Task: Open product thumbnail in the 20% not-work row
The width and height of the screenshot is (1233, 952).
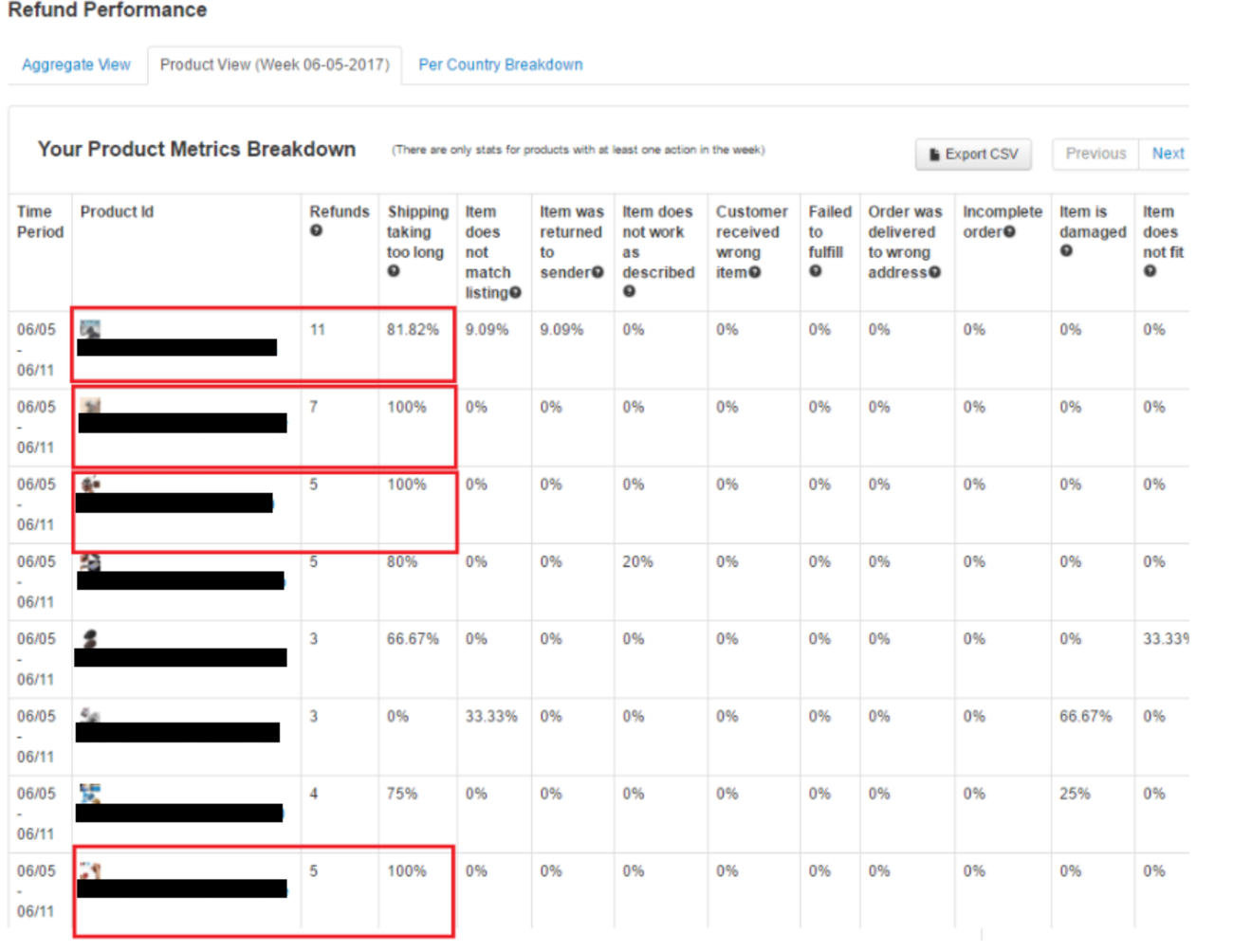Action: (x=90, y=561)
